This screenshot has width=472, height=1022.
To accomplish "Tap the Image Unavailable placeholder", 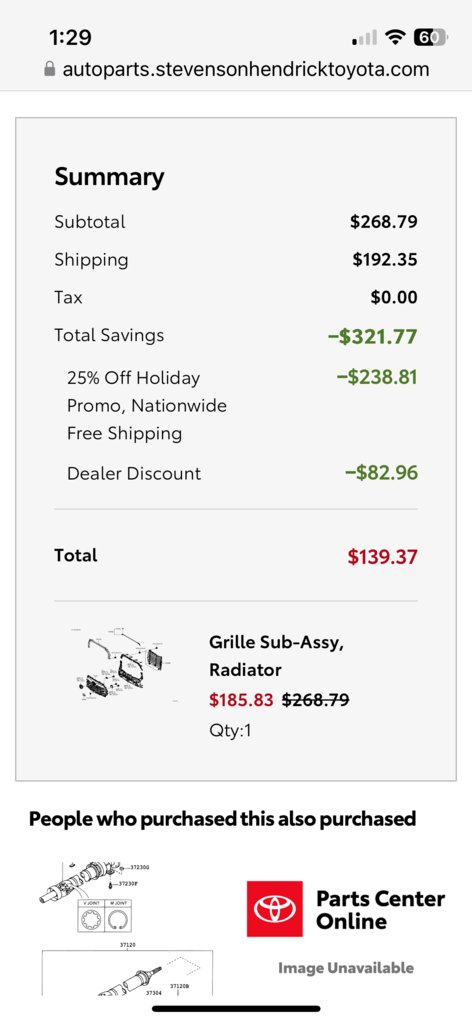I will coord(346,968).
